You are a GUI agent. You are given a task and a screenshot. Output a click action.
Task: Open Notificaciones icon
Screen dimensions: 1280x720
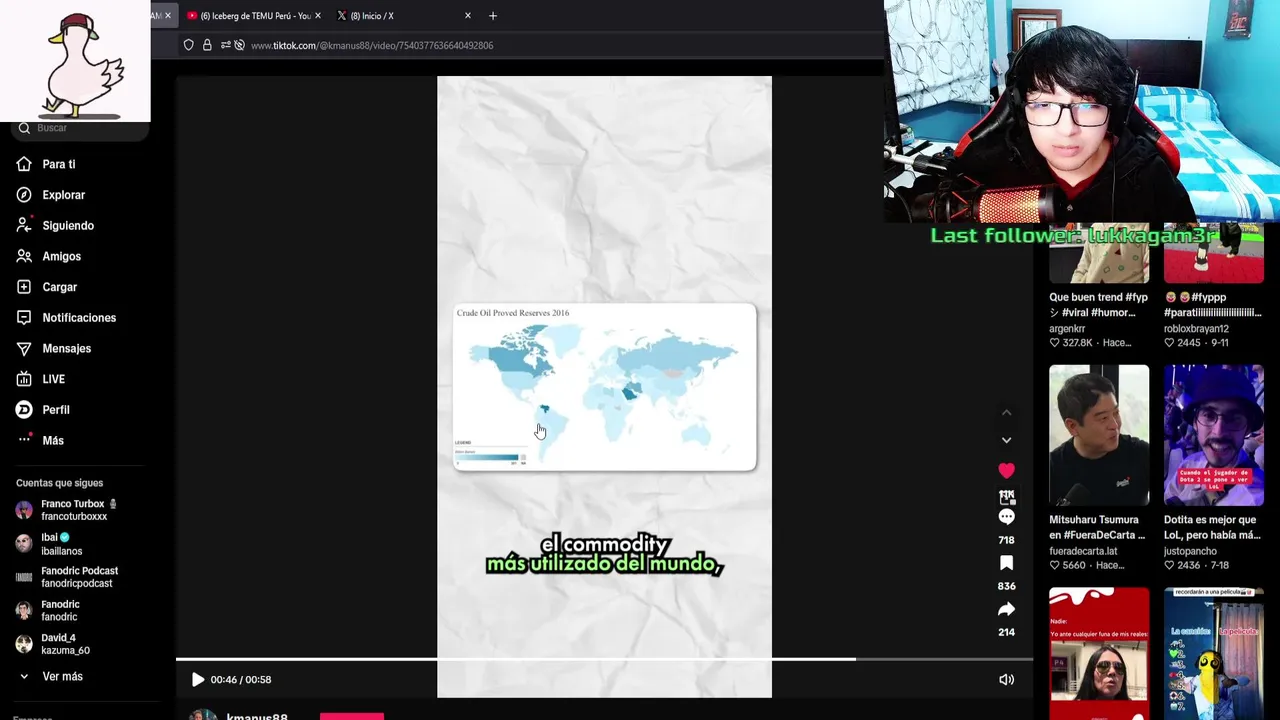(24, 318)
